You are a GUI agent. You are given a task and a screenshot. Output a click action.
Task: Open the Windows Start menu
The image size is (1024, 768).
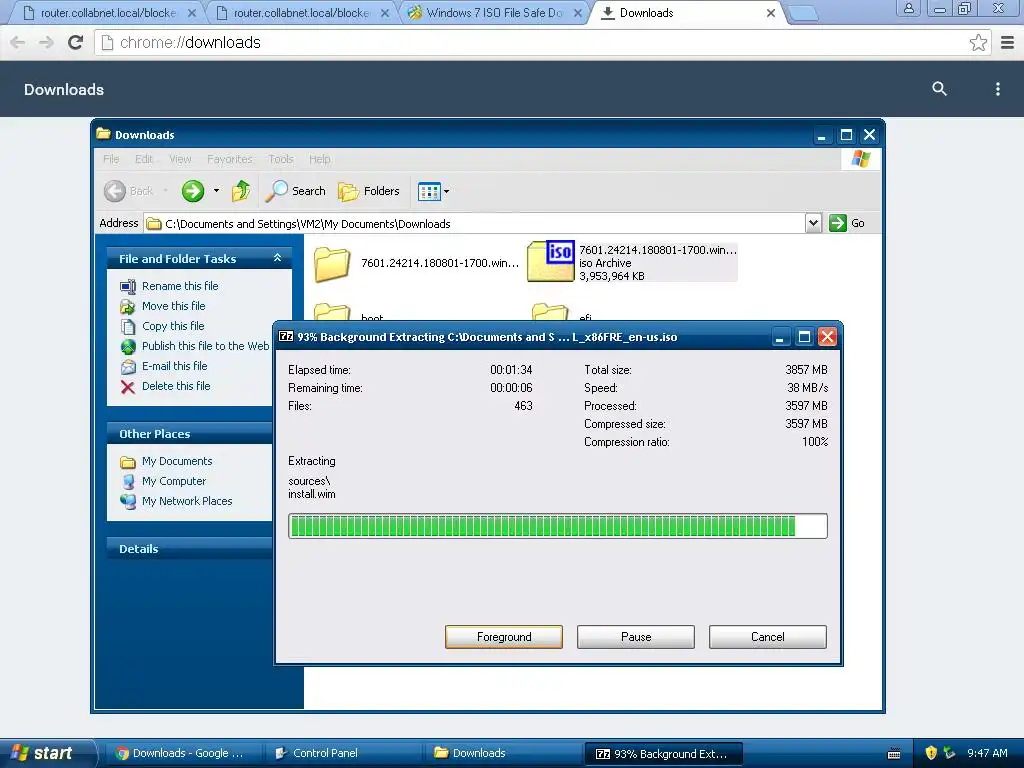tap(47, 753)
